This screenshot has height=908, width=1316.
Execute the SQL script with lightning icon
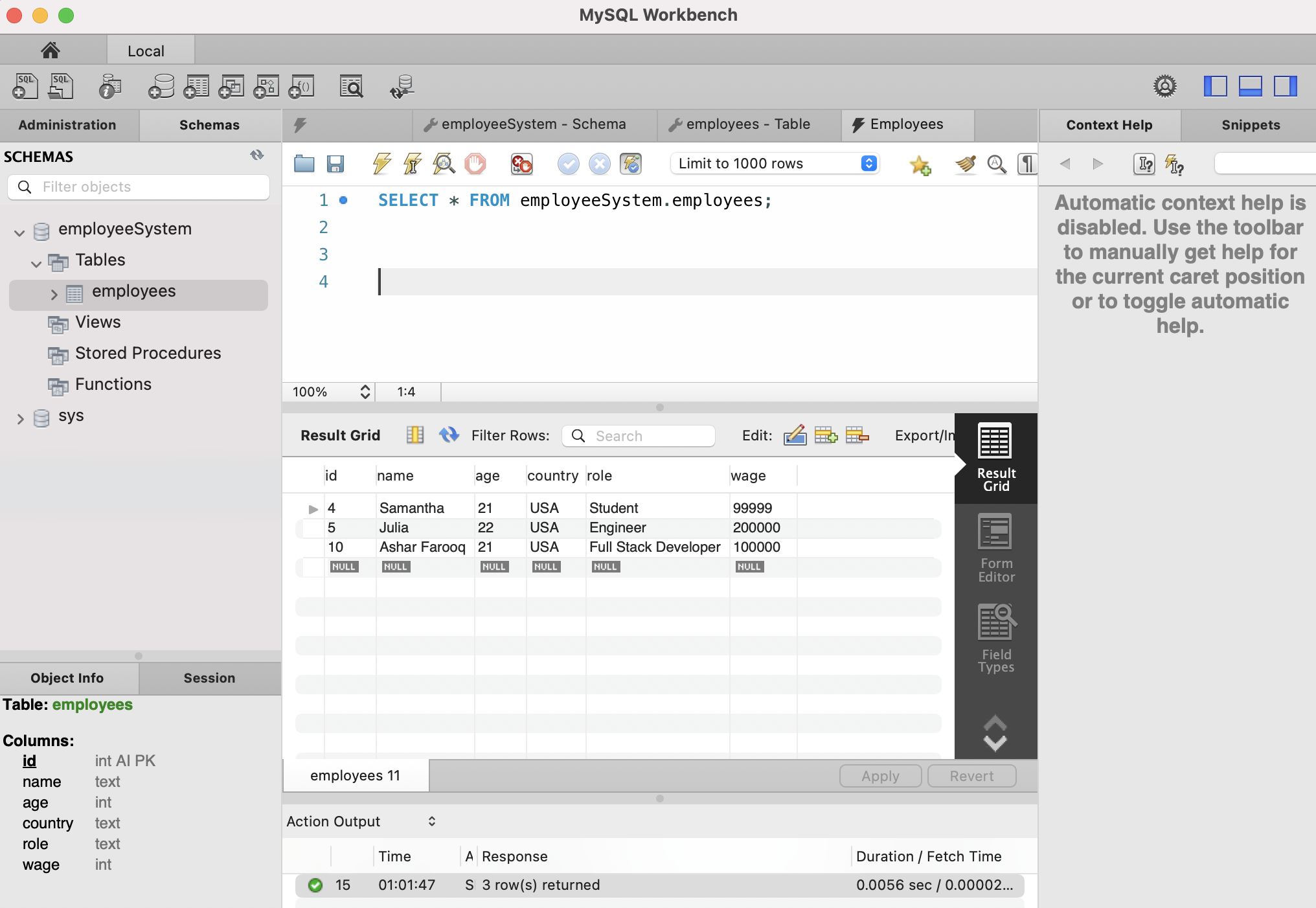[x=381, y=164]
